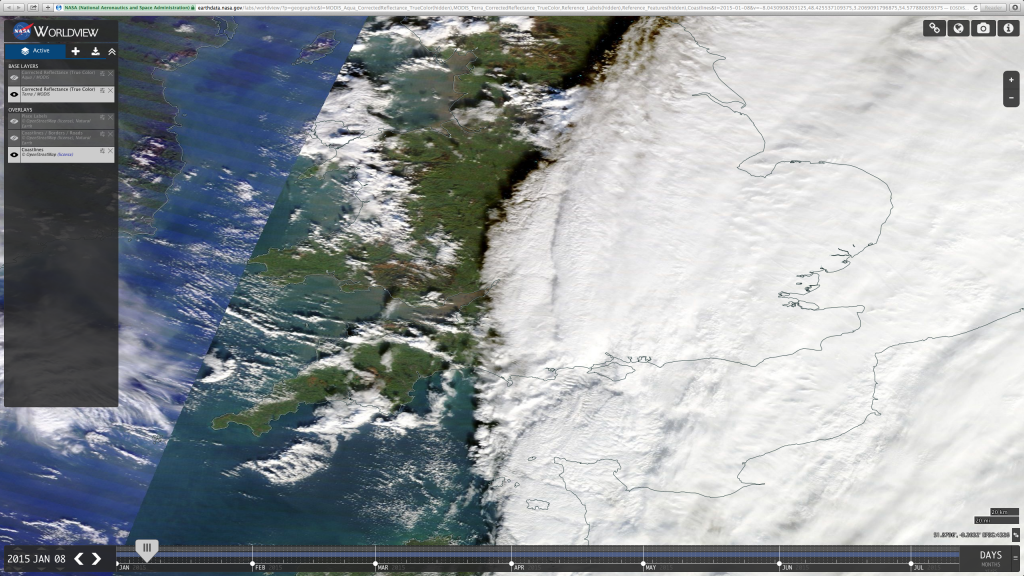Remove the Coastlines / Borders / Roads overlay

tap(110, 134)
